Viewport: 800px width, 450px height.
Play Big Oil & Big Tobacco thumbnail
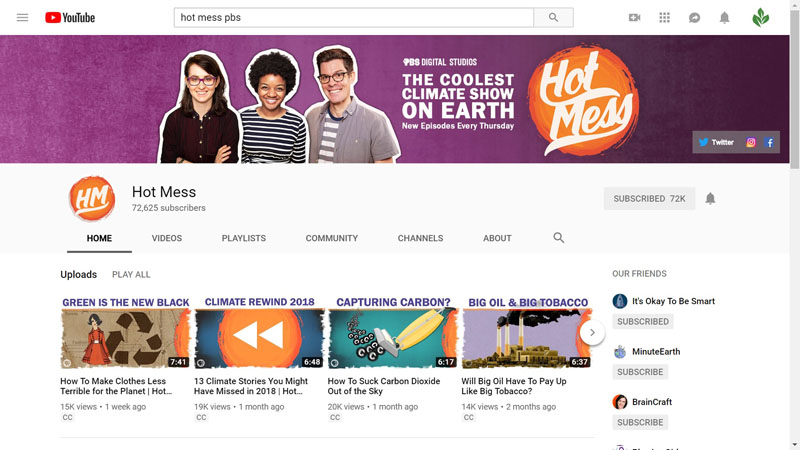(527, 332)
